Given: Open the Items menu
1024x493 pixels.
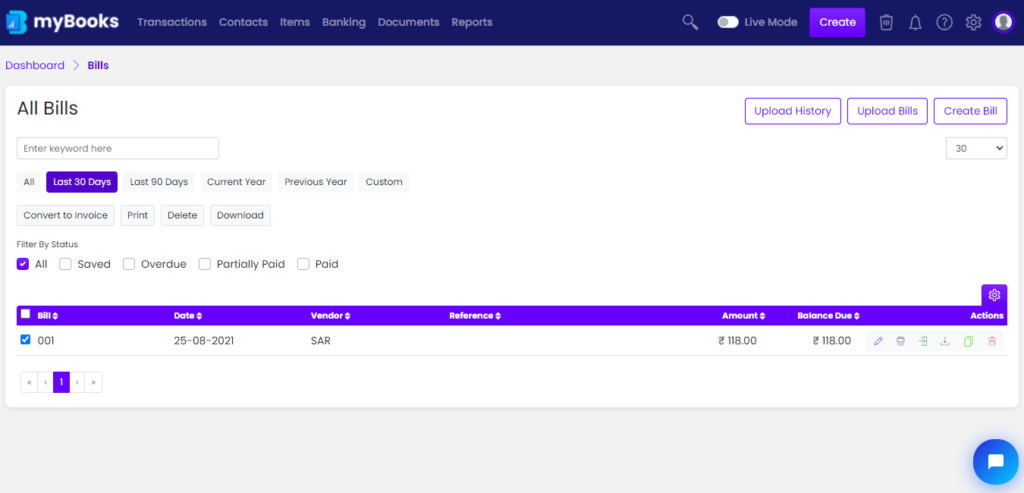Looking at the screenshot, I should [295, 22].
